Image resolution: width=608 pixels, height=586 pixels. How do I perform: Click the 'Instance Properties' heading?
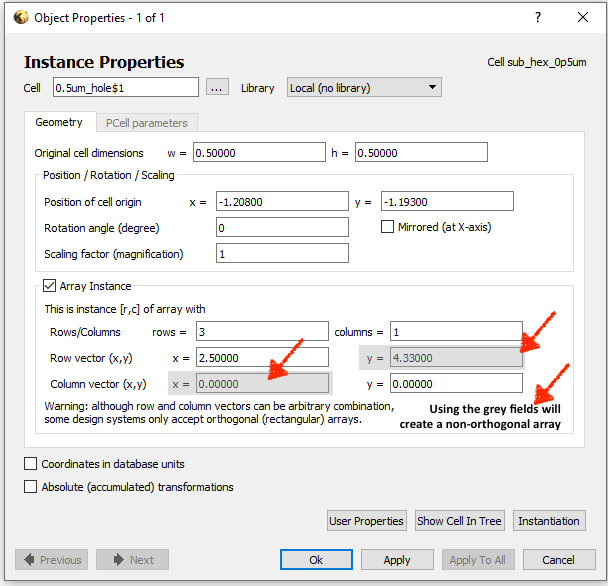coord(104,62)
